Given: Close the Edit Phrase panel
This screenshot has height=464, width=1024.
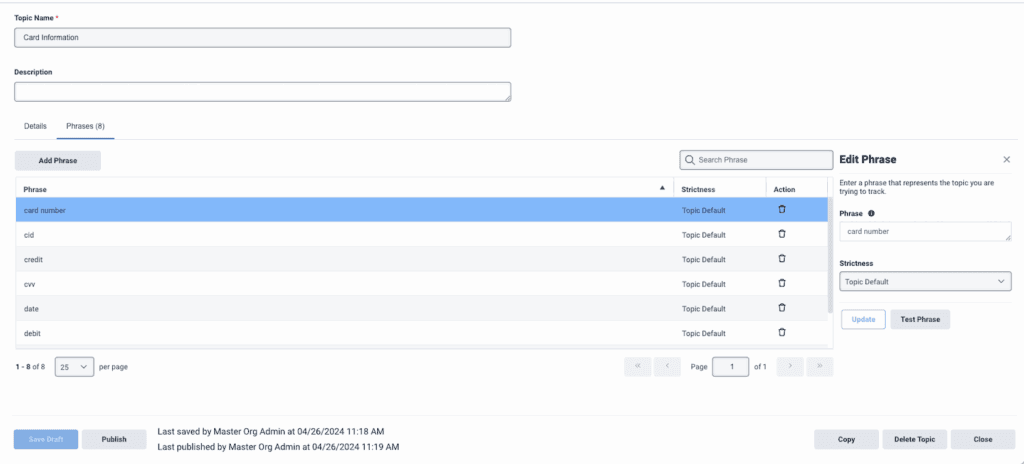Looking at the screenshot, I should [x=1006, y=159].
